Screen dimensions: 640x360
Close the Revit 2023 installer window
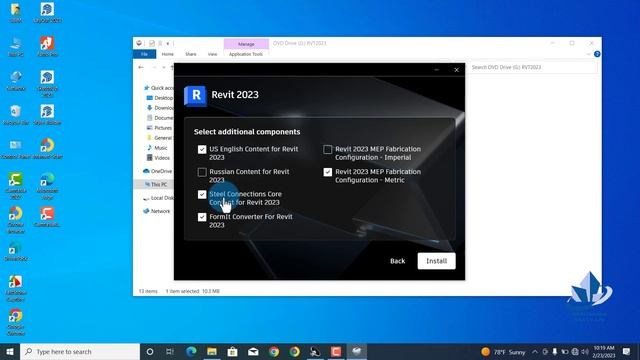(x=456, y=70)
